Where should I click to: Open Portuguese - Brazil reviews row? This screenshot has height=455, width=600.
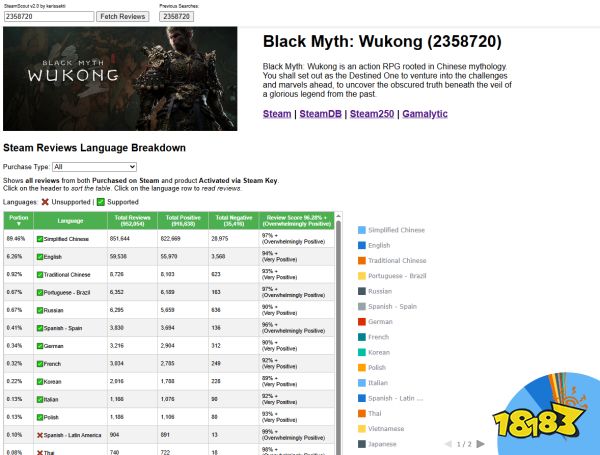point(169,292)
